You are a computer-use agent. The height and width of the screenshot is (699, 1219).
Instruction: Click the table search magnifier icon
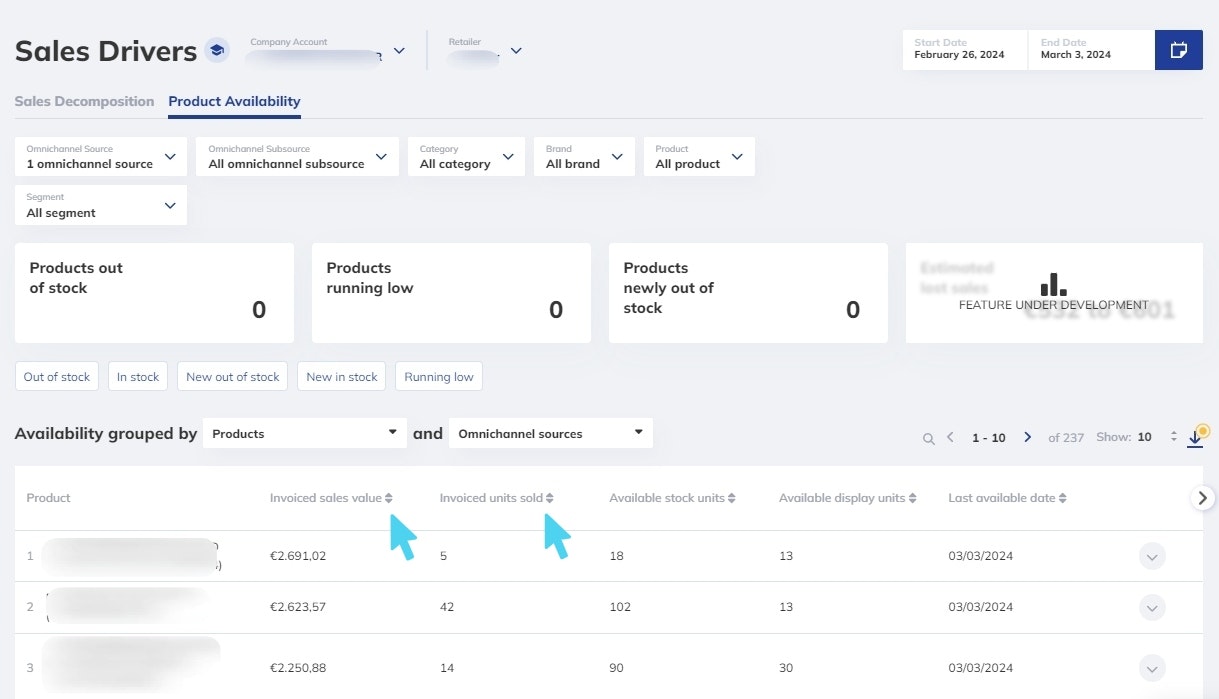pos(929,438)
